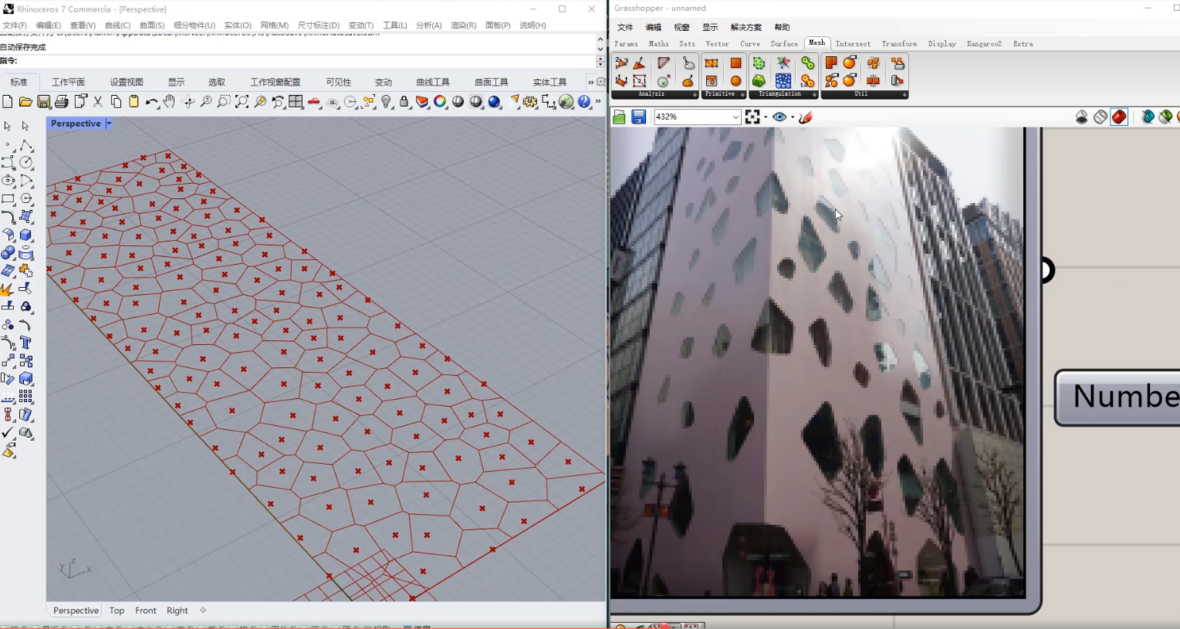Viewport: 1180px width, 629px height.
Task: Click the red car icon in Rhino toolbar
Action: coord(314,102)
